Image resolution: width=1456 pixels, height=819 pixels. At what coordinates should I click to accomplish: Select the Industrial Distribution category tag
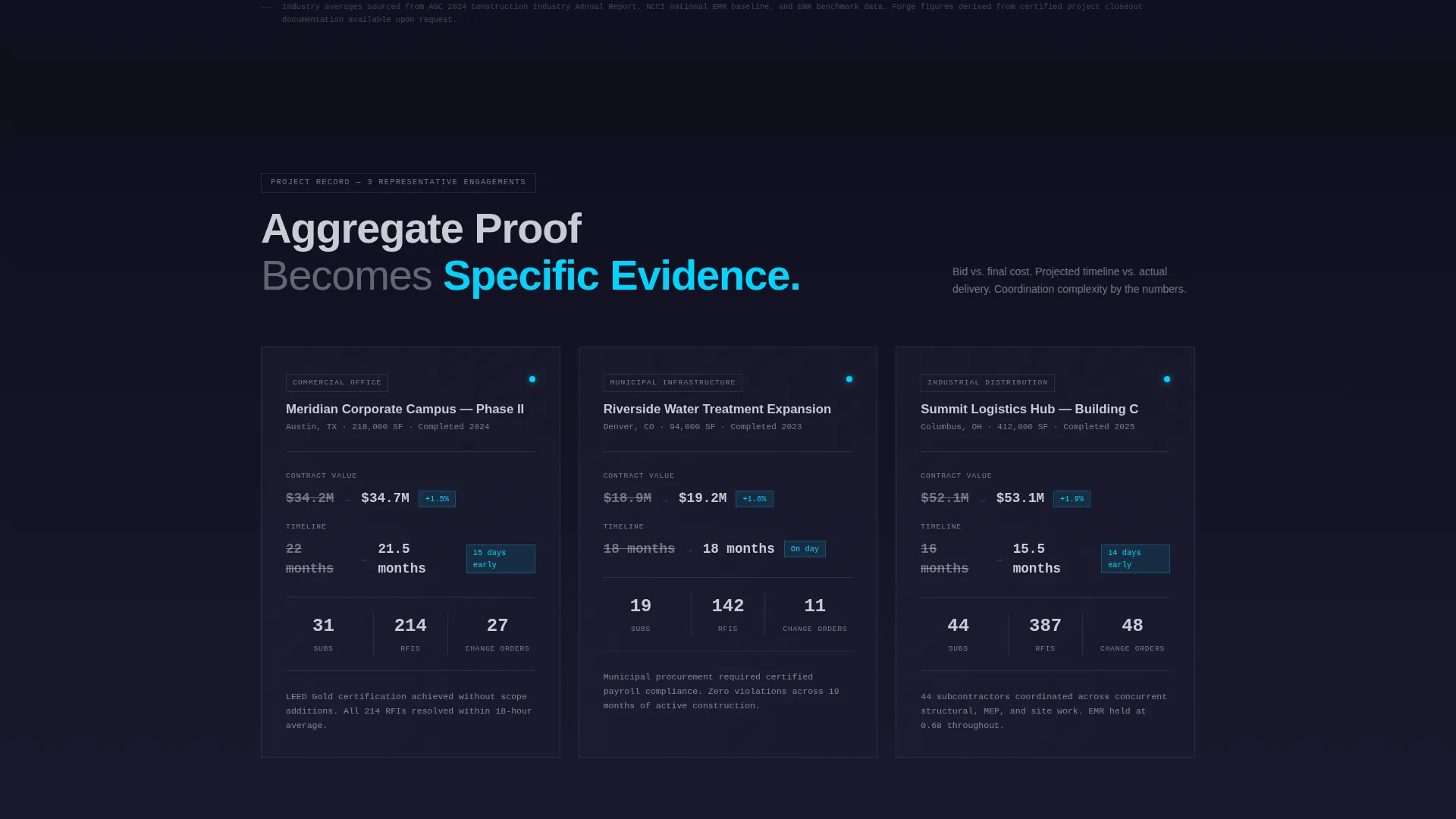click(987, 383)
